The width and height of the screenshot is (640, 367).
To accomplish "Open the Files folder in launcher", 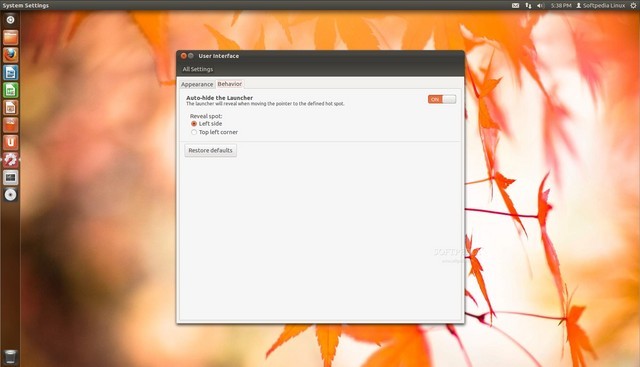I will 10,37.
